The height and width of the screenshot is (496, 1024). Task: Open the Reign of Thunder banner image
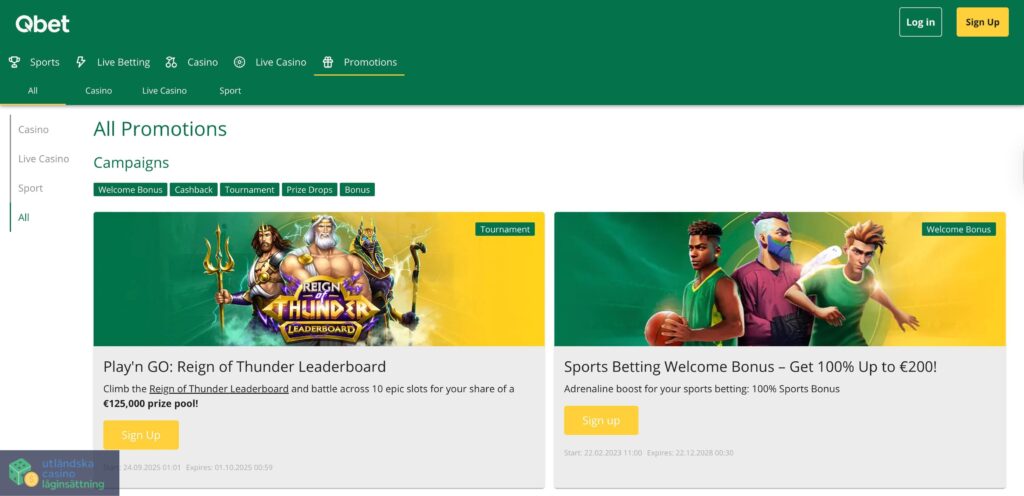(x=319, y=279)
